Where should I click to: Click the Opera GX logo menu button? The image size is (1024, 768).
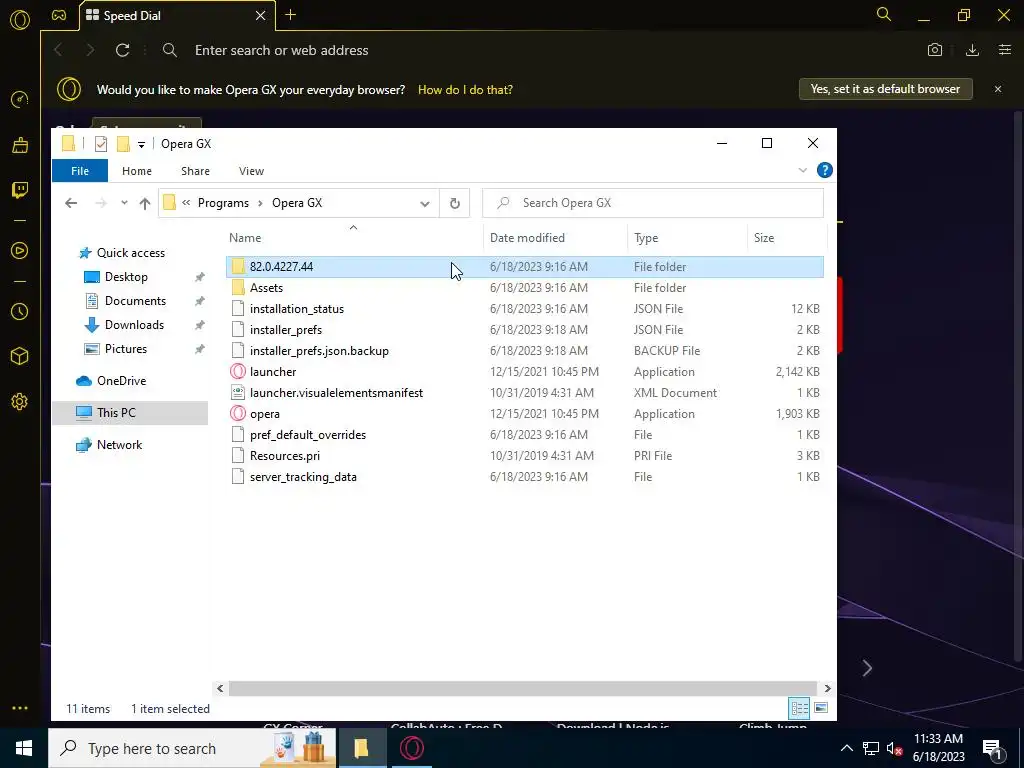click(20, 20)
